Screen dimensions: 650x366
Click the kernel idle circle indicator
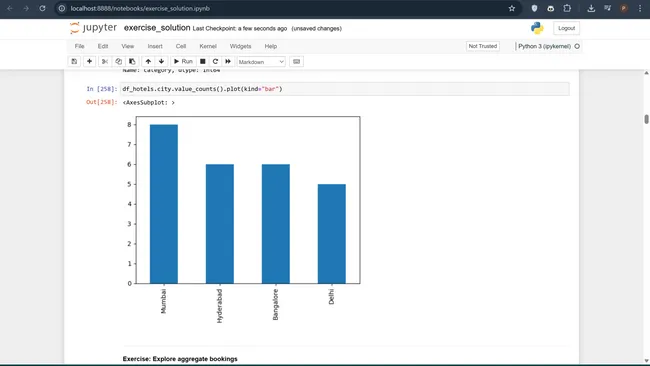(577, 46)
